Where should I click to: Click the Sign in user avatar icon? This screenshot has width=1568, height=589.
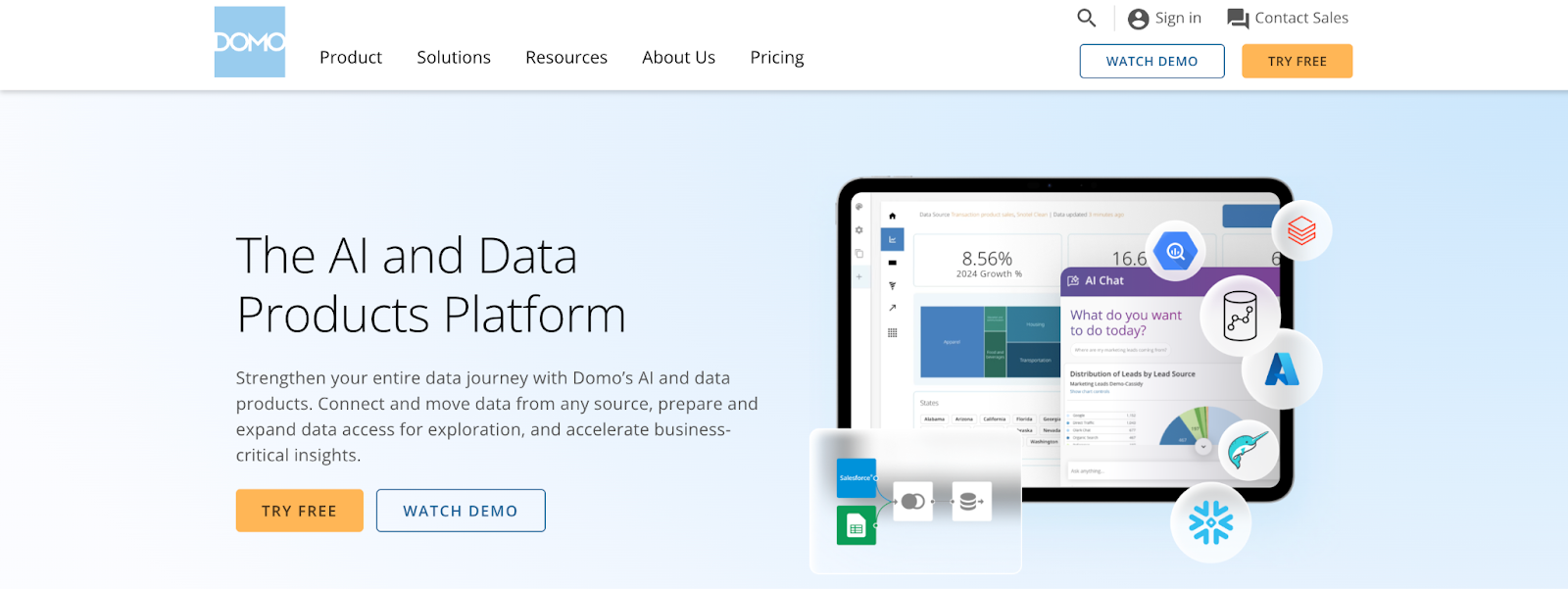(x=1138, y=19)
